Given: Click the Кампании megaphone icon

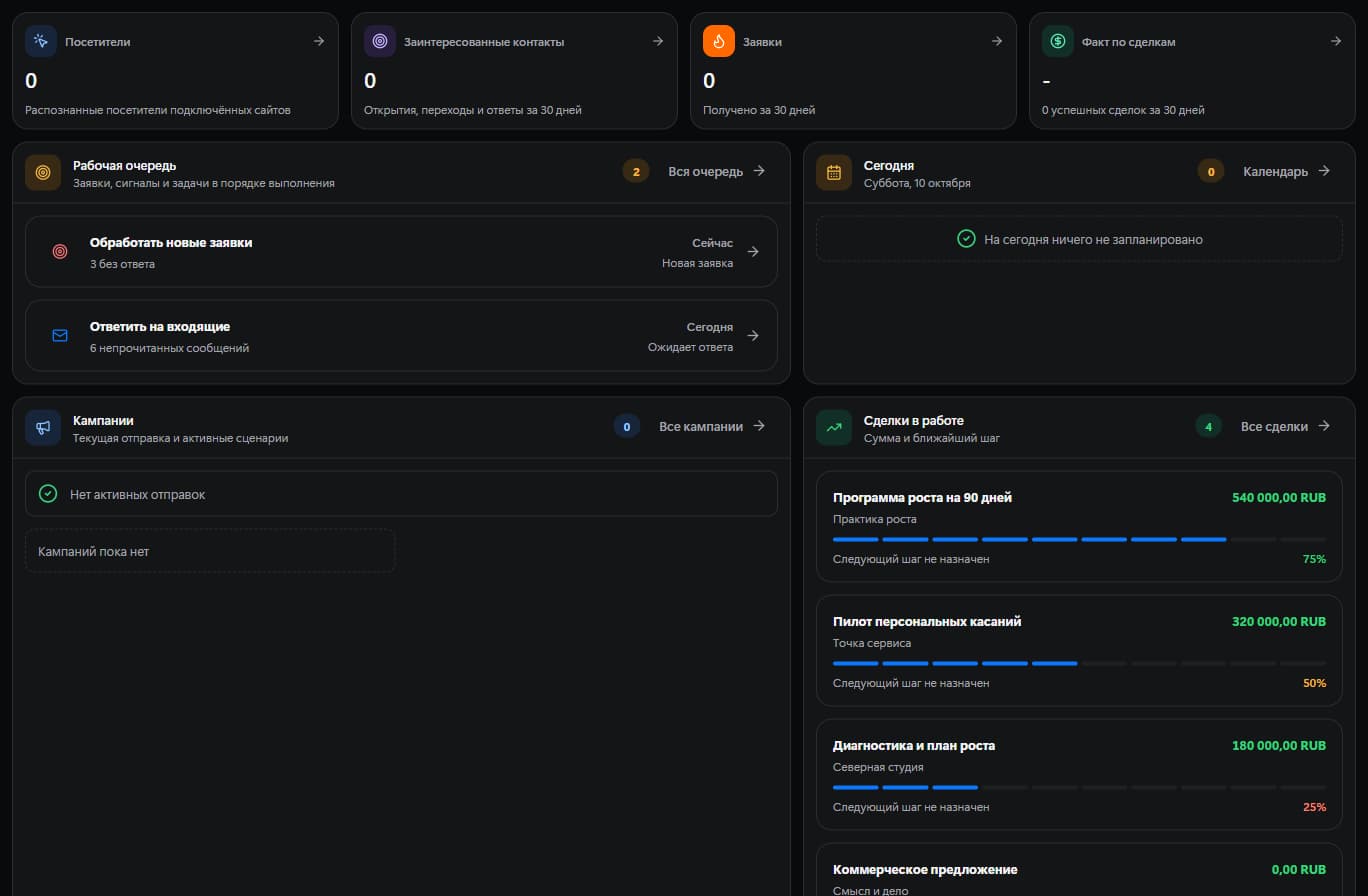Looking at the screenshot, I should click(43, 427).
